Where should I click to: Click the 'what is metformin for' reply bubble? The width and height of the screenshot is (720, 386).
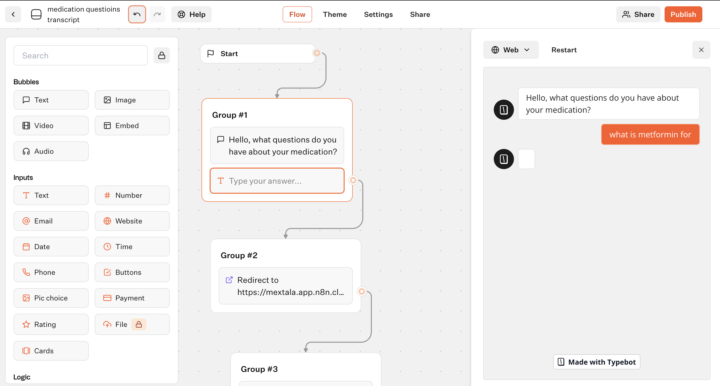pyautogui.click(x=650, y=134)
